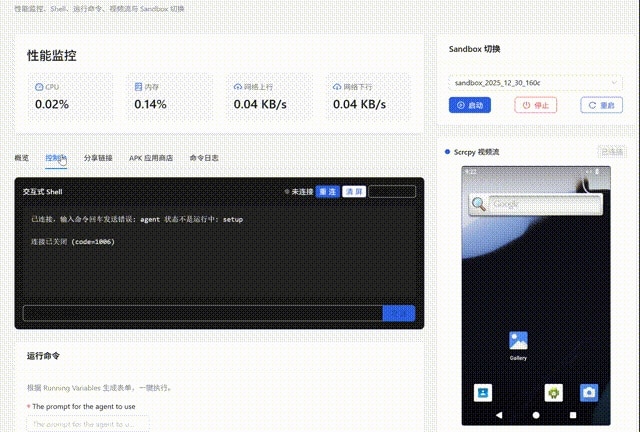
Task: Open the green Android app icon in the dock
Action: (553, 393)
